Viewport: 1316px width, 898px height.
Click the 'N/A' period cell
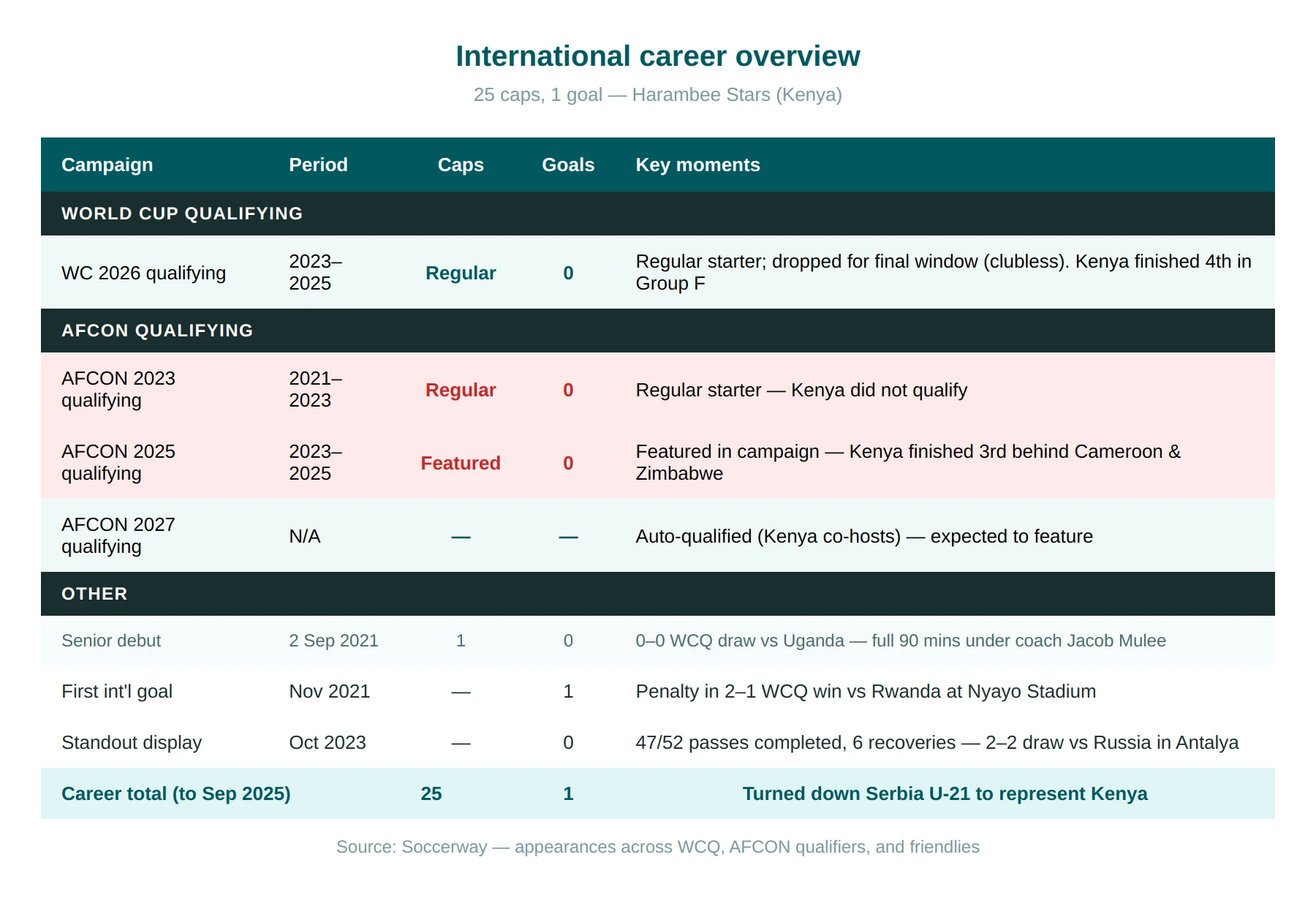click(305, 536)
